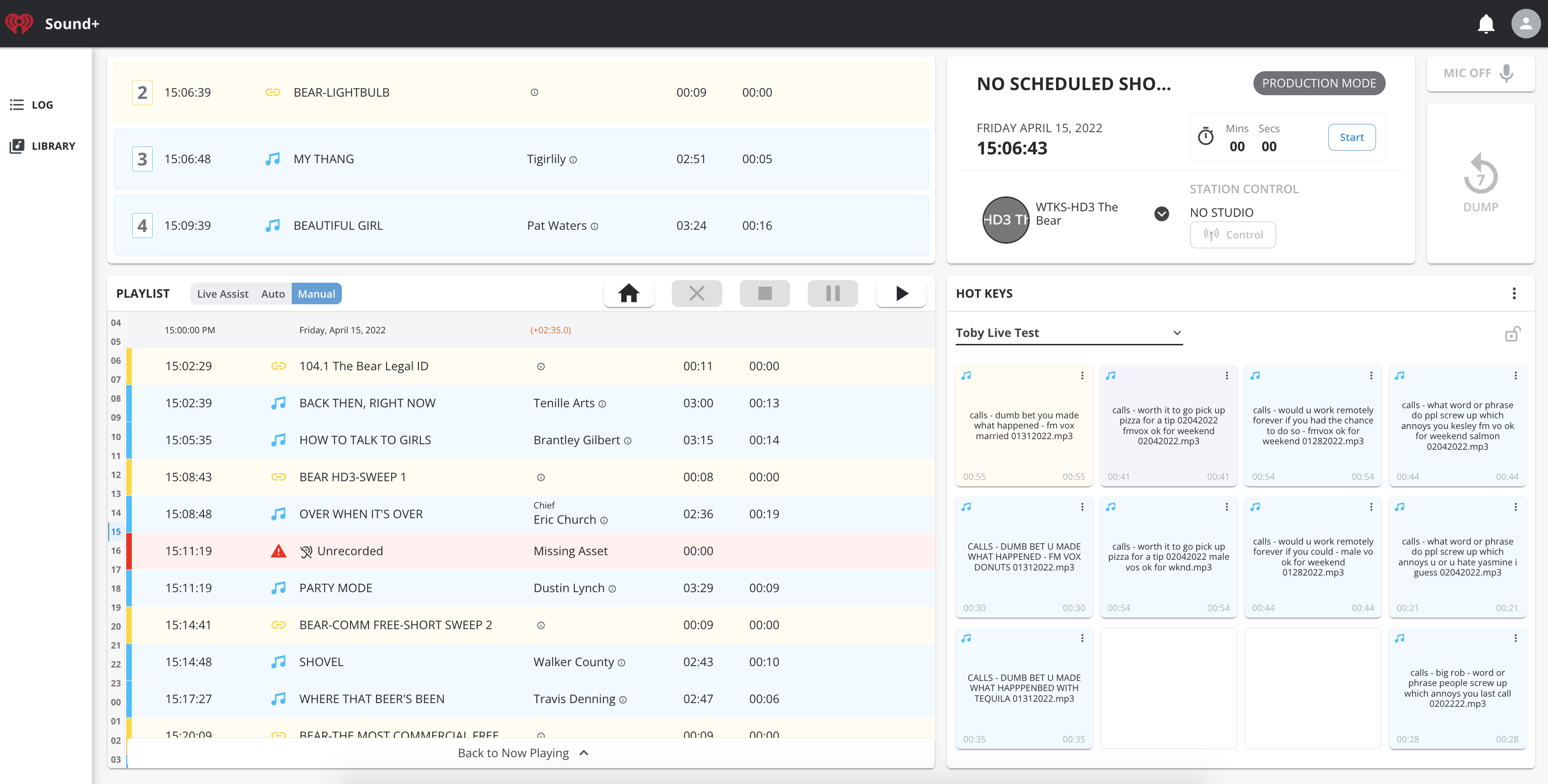Image resolution: width=1548 pixels, height=784 pixels.
Task: Unlock hot keys with padlock icon
Action: (x=1512, y=333)
